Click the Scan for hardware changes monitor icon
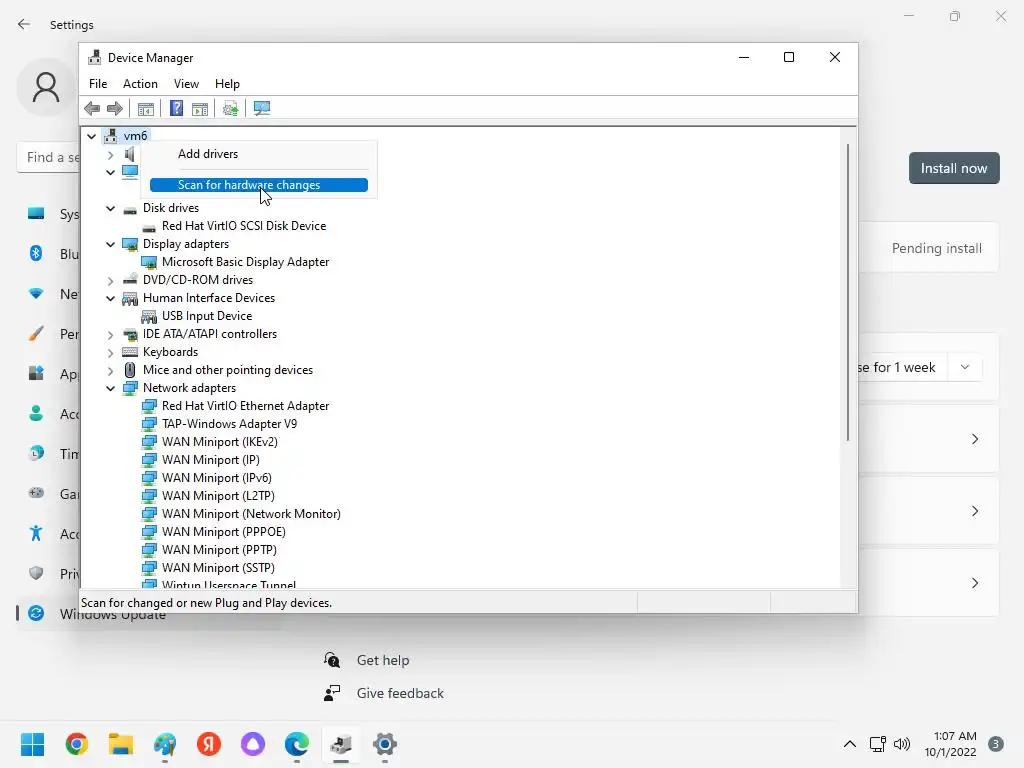 tap(262, 108)
